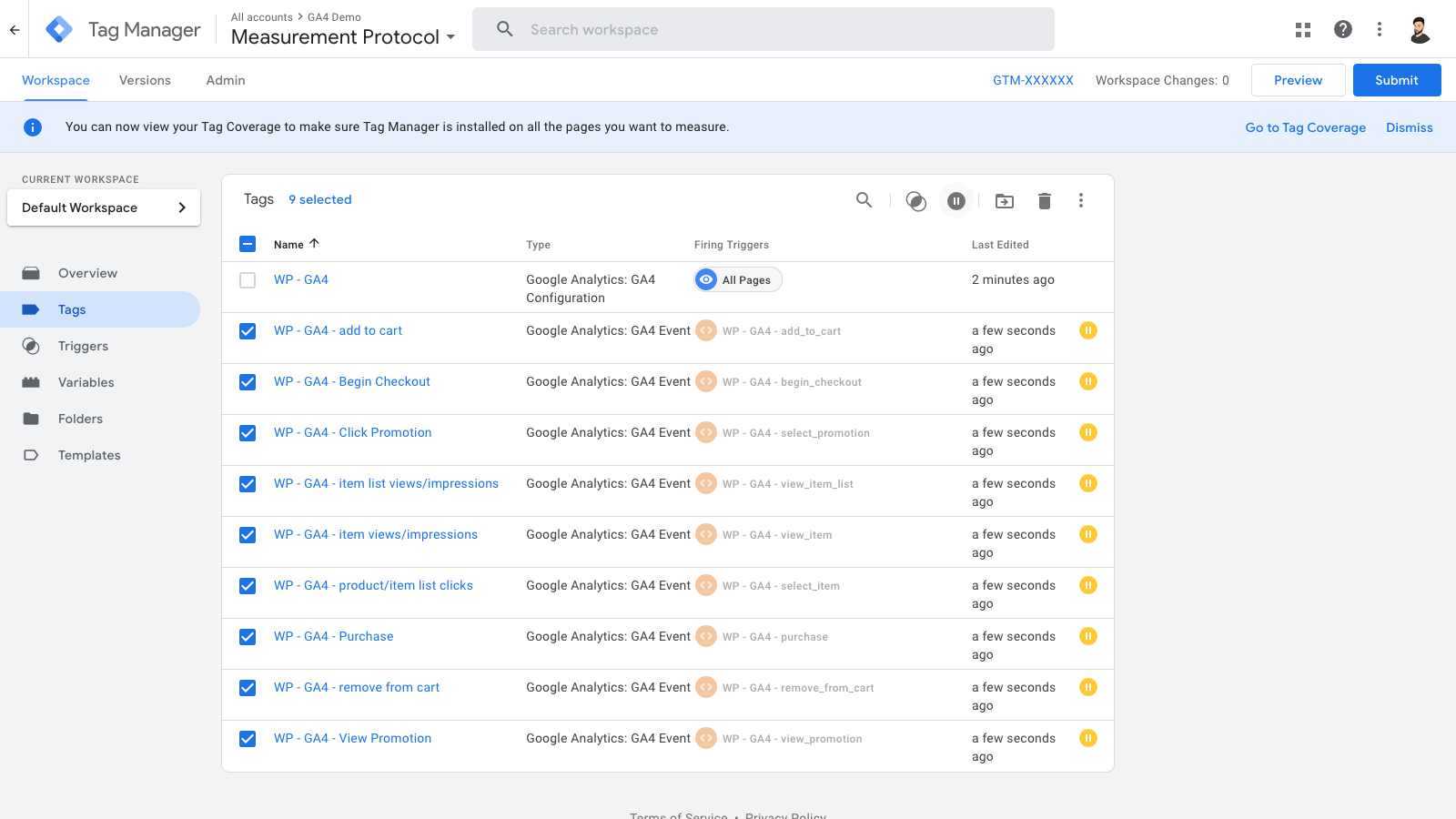Uncheck the product/item list clicks checkbox
The height and width of the screenshot is (819, 1456).
pos(248,586)
